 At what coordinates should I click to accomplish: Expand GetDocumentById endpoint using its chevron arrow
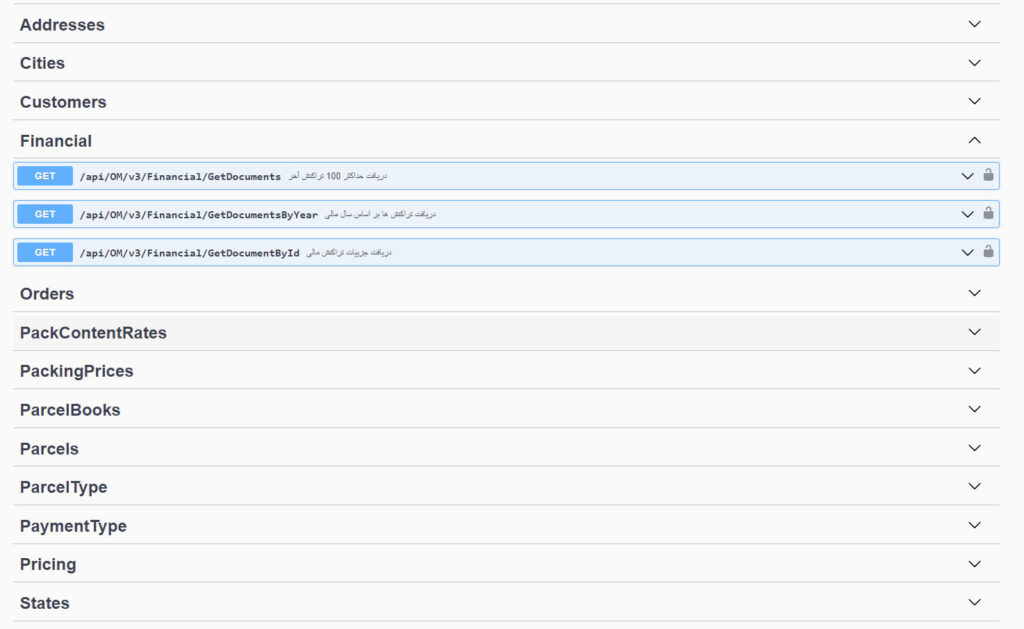[967, 252]
